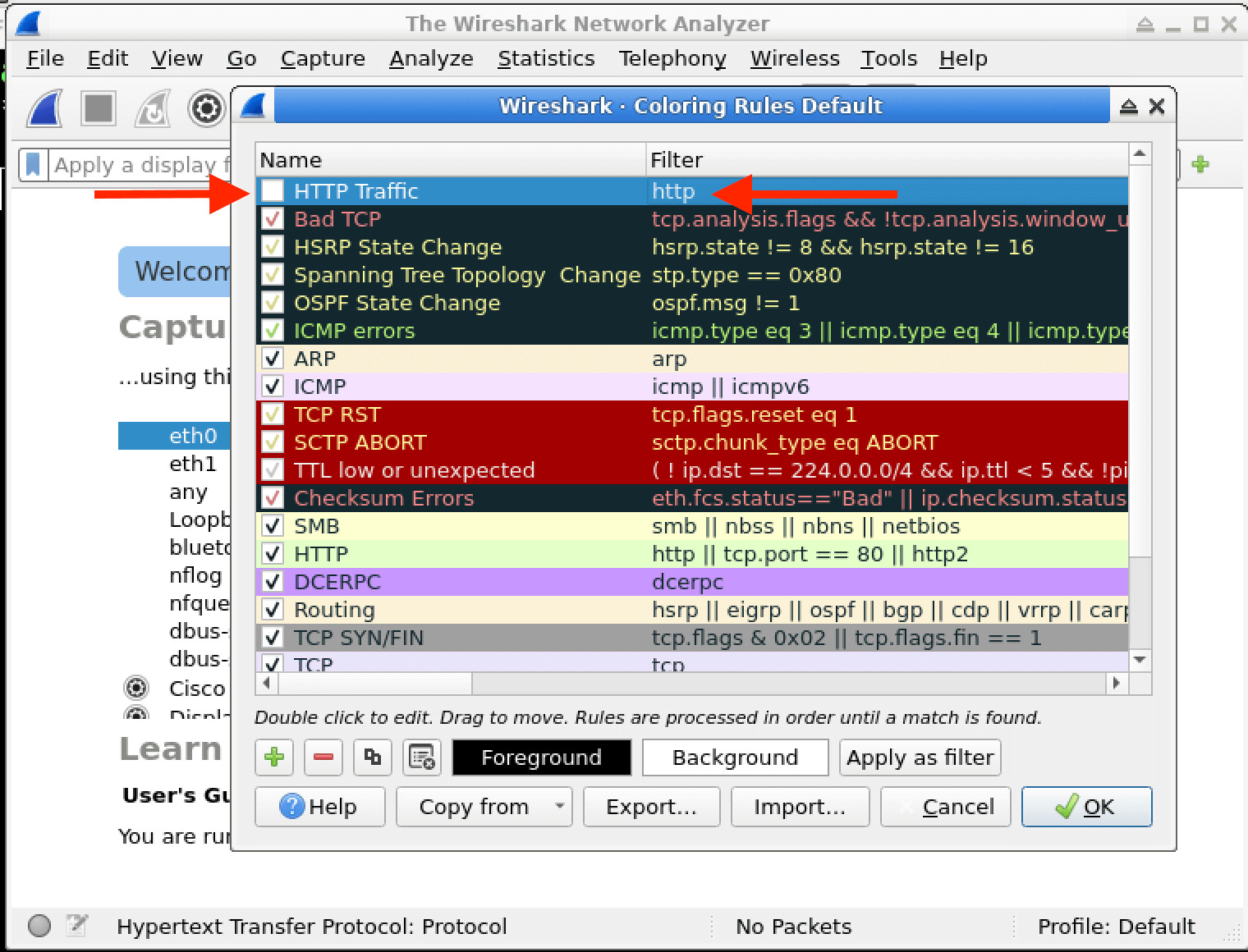
Task: Add a new coloring rule with plus icon
Action: (274, 757)
